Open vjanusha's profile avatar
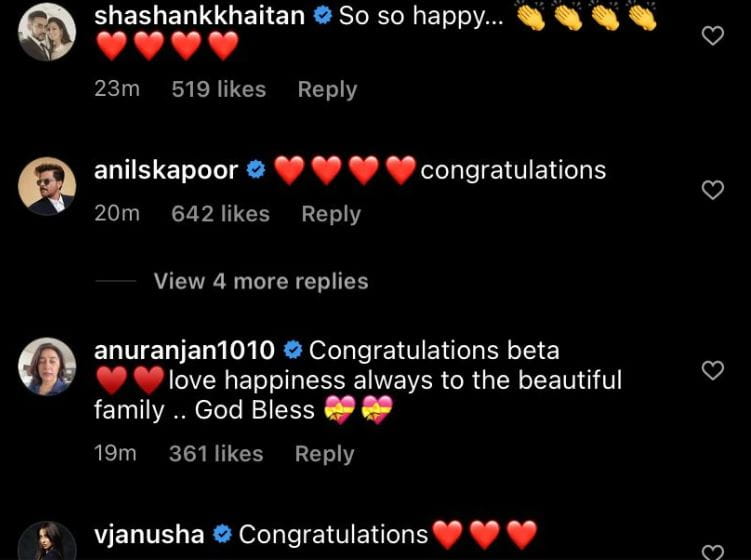 (x=47, y=541)
